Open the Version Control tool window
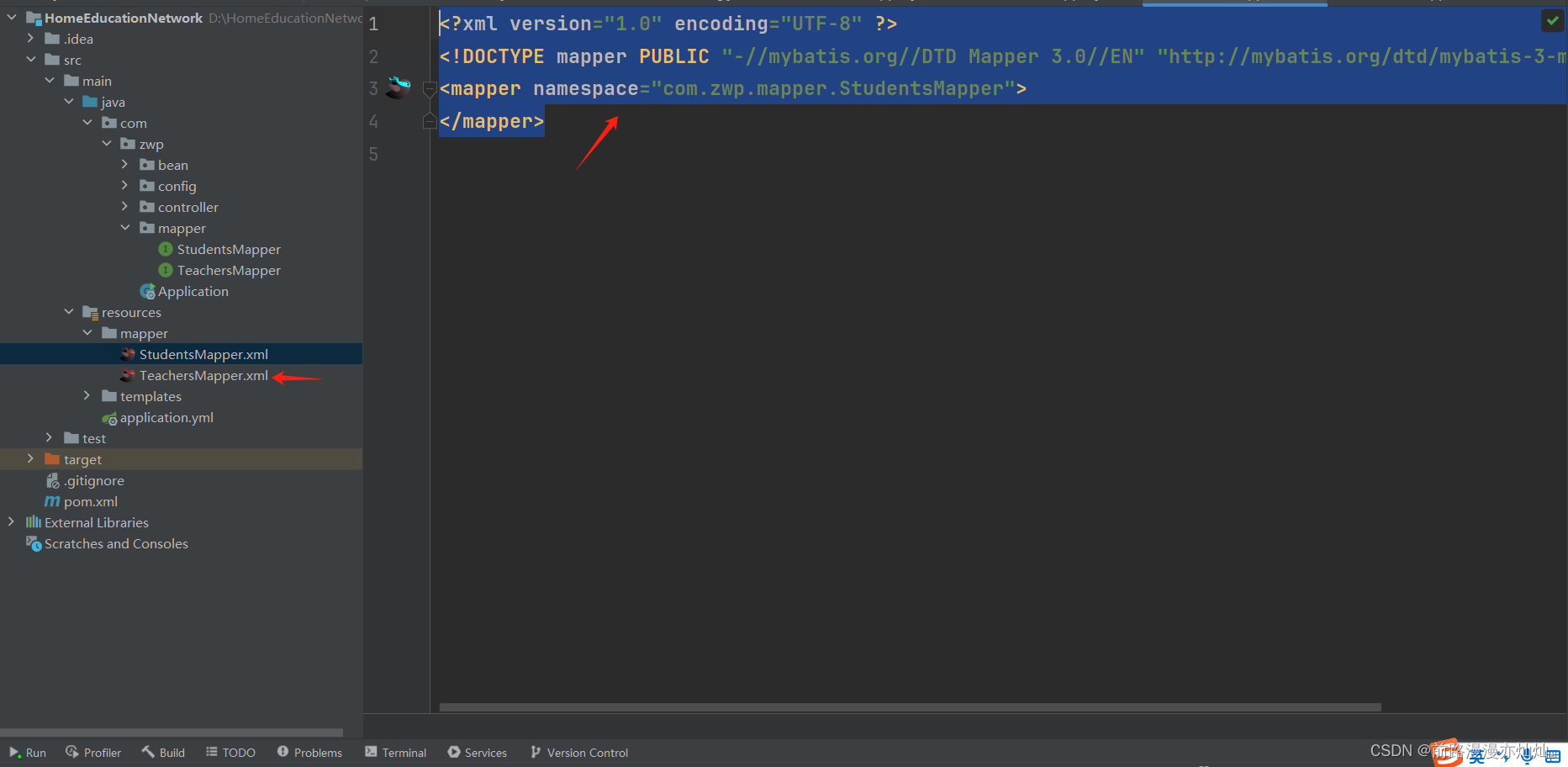This screenshot has height=767, width=1568. coord(579,753)
